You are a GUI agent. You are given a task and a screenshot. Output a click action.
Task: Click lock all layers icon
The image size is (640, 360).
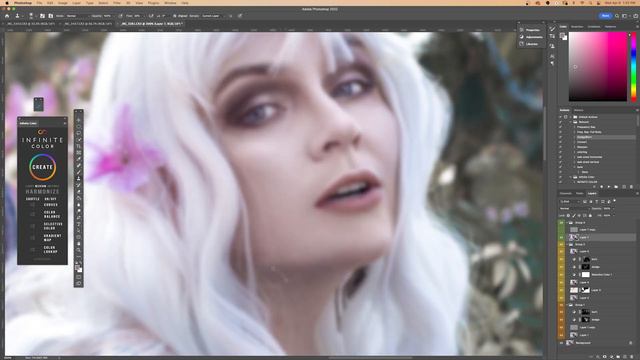tap(590, 215)
